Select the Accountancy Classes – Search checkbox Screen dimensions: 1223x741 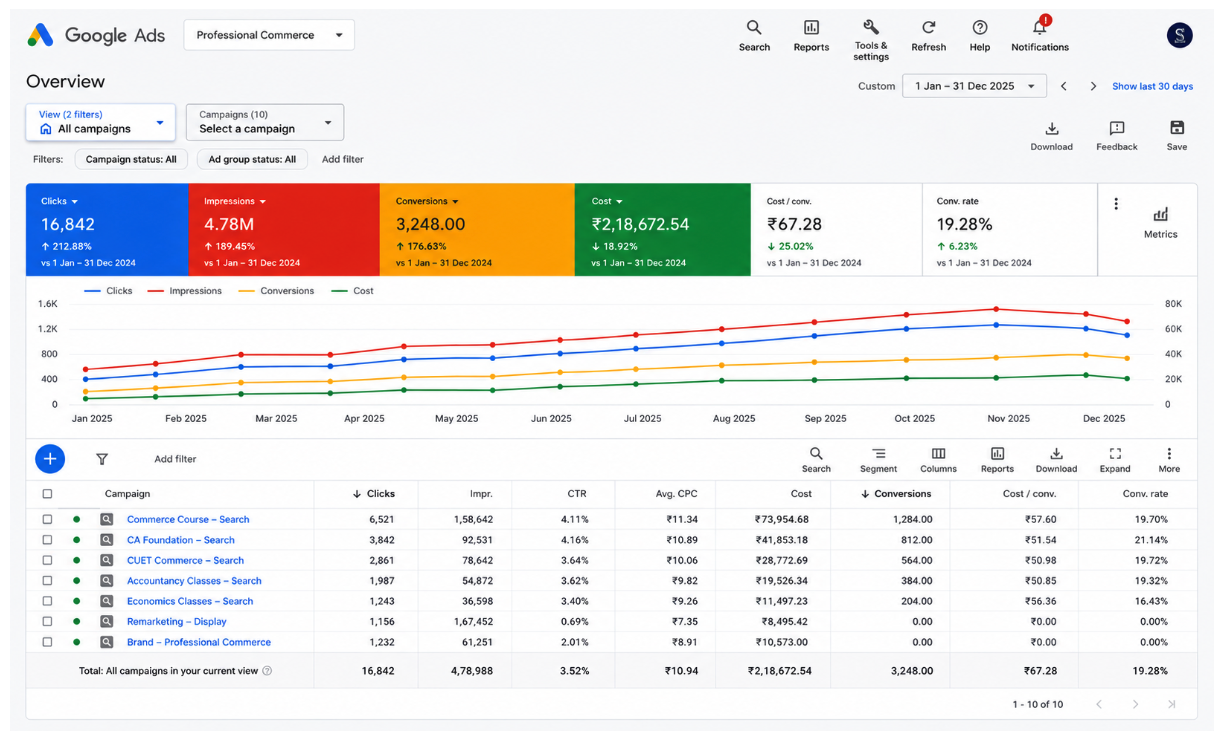[x=47, y=581]
